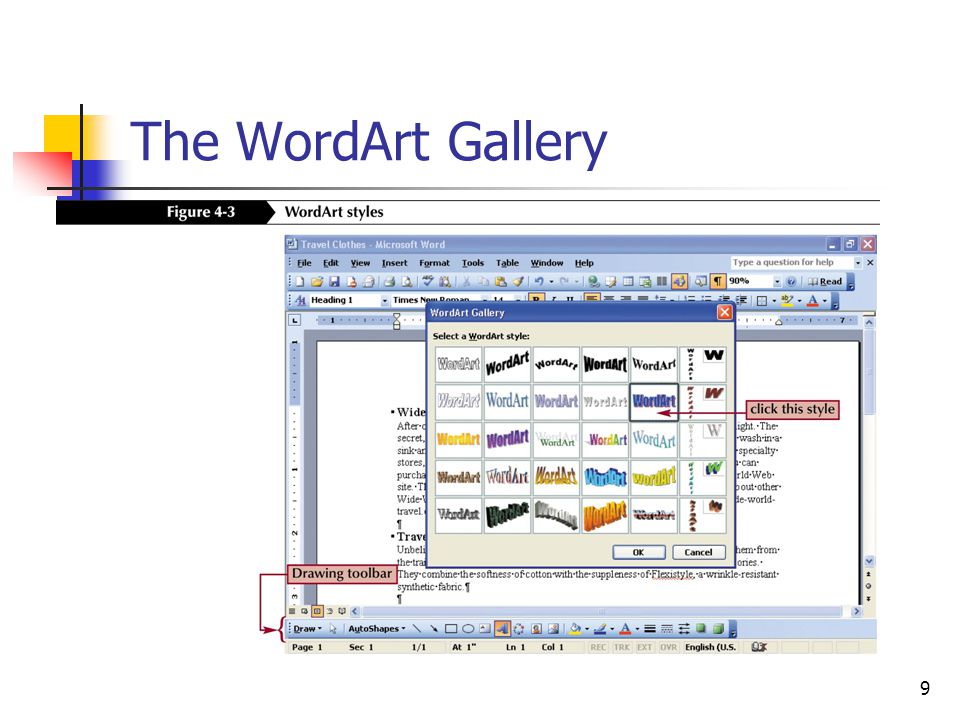The height and width of the screenshot is (720, 960).
Task: Toggle the OVR overtype indicator
Action: [668, 647]
